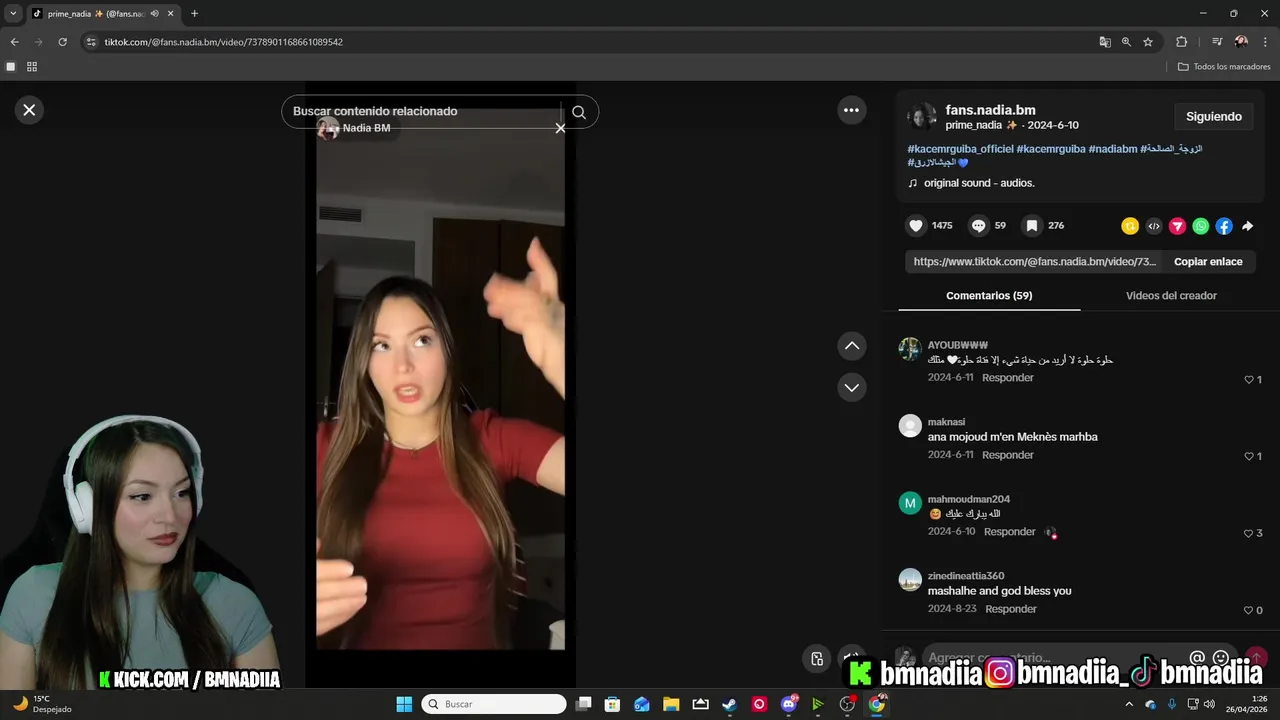Click the search magnifier in related content bar
Screen dimensions: 1280x720
point(579,112)
